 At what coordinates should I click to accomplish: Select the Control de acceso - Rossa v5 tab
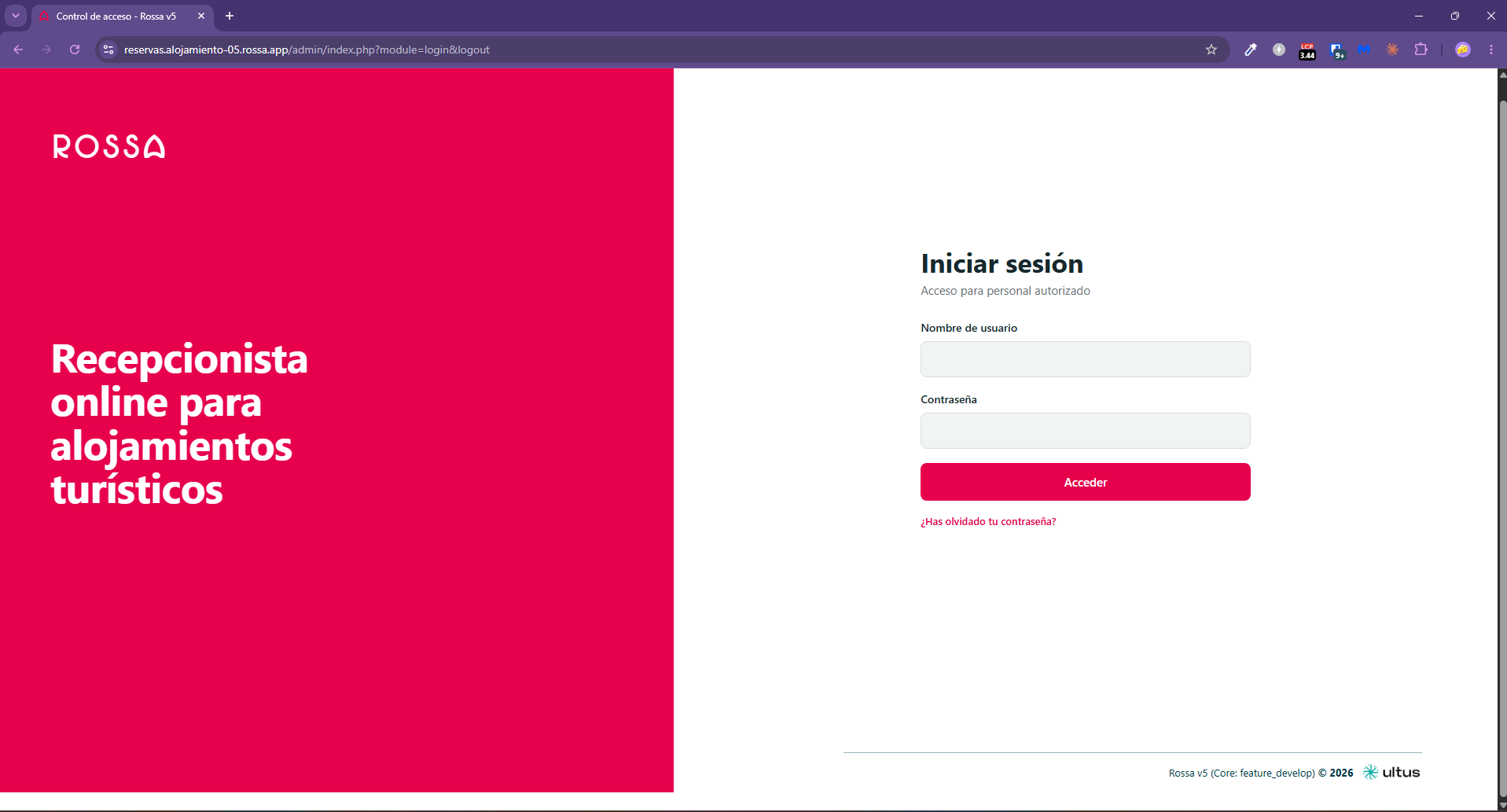(x=116, y=16)
